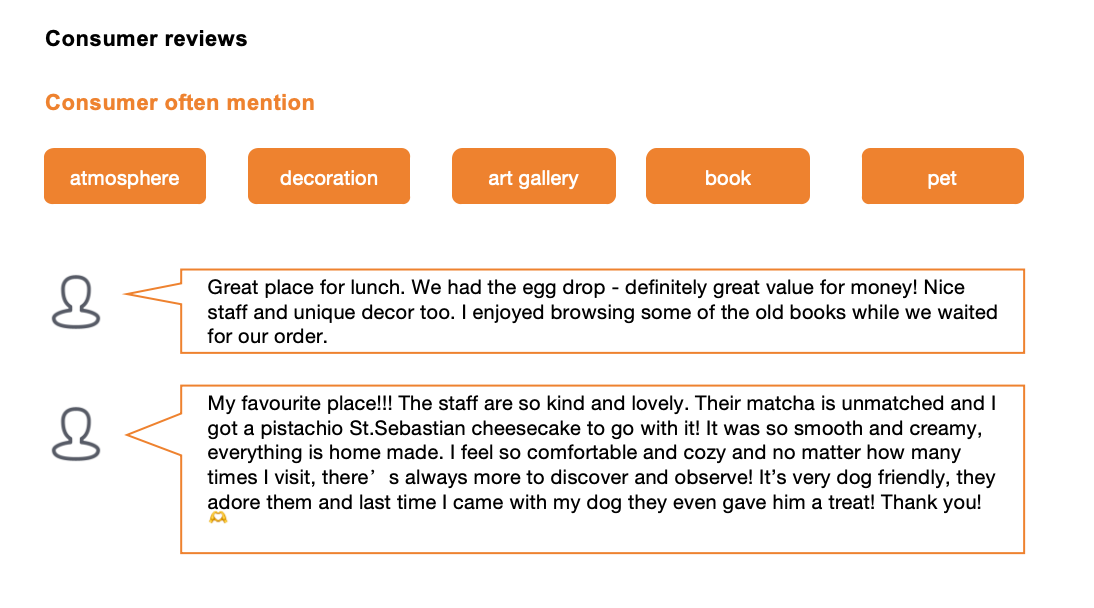Click the yellow heart-hands emoji
1094x608 pixels.
pyautogui.click(x=218, y=517)
